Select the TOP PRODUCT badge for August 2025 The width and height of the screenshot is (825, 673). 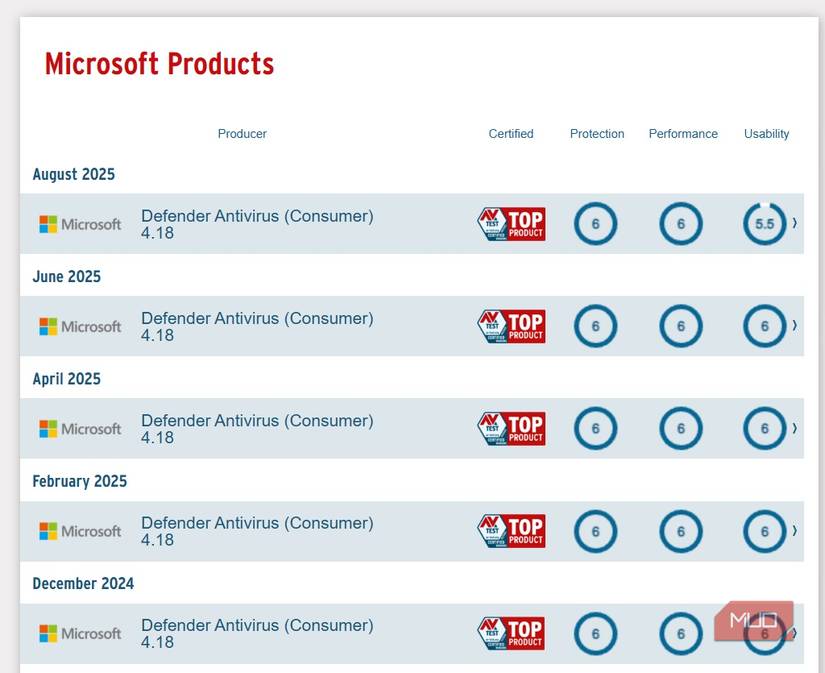pyautogui.click(x=511, y=224)
